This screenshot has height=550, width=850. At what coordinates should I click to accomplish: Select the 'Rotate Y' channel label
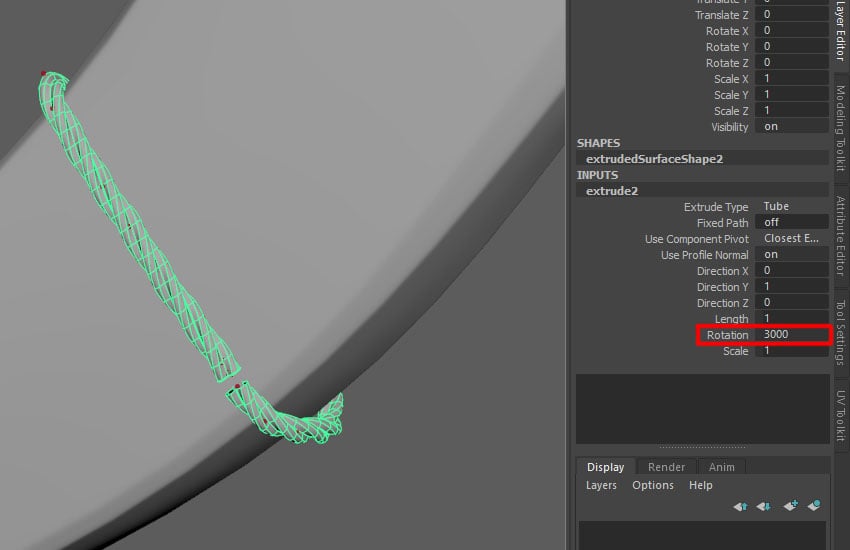coord(726,47)
